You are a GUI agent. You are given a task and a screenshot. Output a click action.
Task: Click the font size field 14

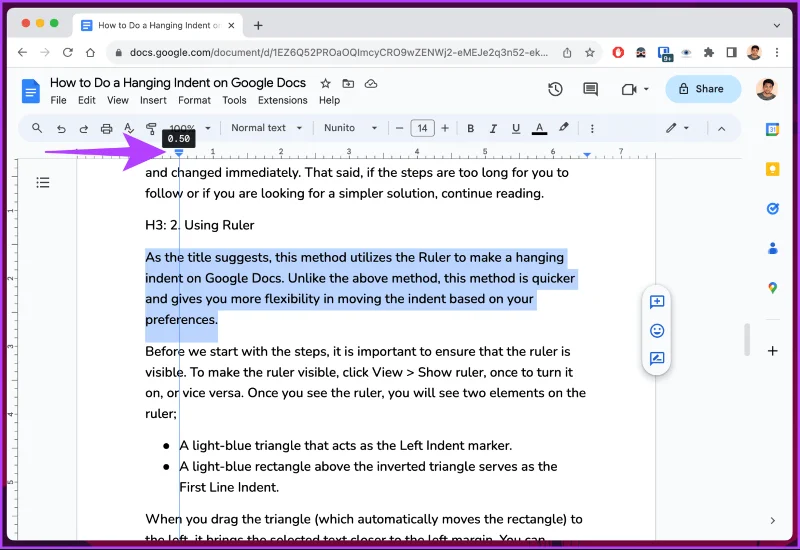point(422,128)
